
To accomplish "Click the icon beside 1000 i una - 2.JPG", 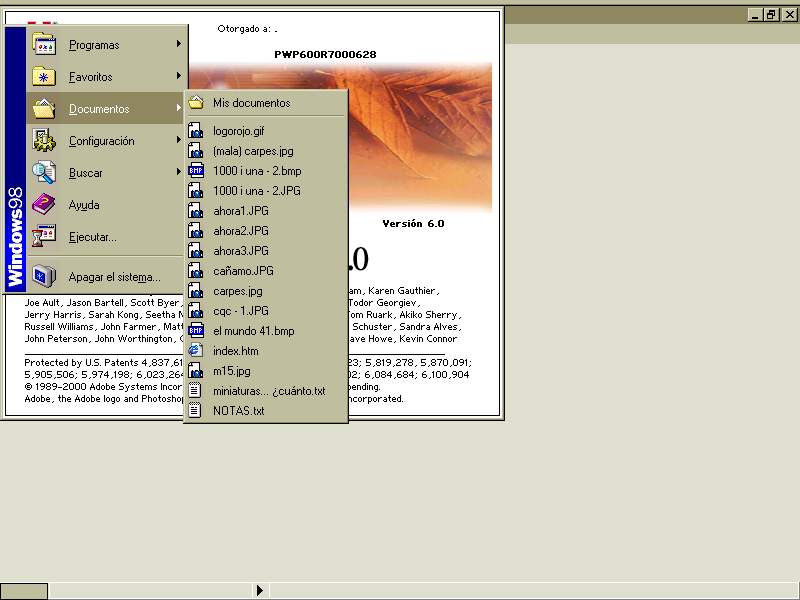I will [196, 190].
